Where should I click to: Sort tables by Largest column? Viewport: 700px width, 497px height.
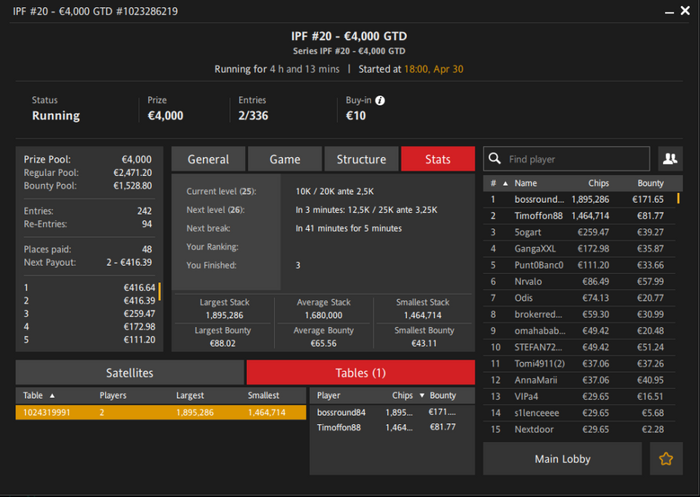click(190, 395)
